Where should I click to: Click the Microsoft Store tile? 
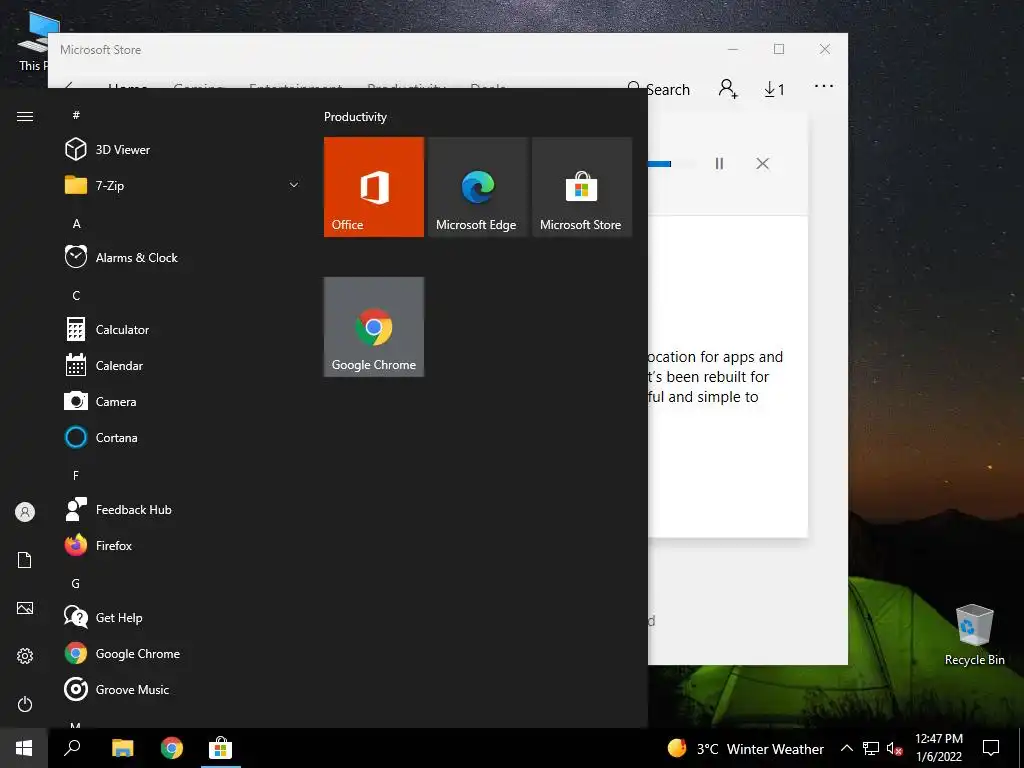[x=582, y=187]
